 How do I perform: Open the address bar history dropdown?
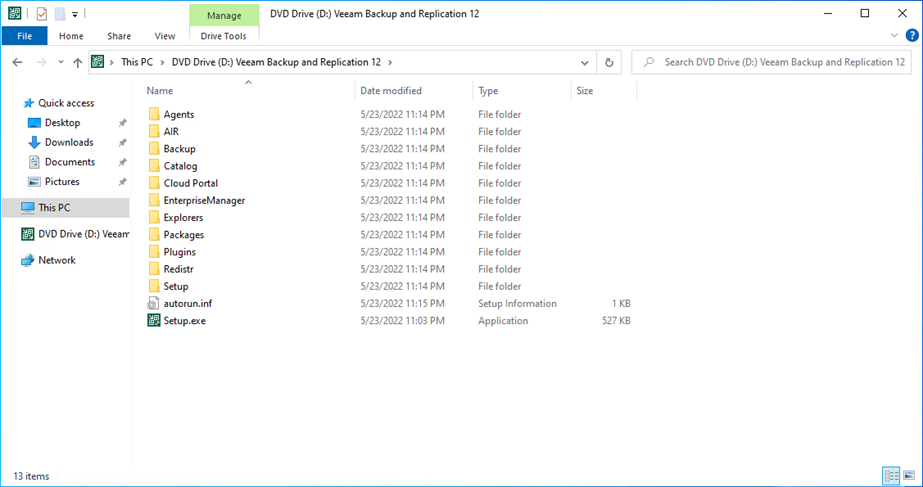585,62
